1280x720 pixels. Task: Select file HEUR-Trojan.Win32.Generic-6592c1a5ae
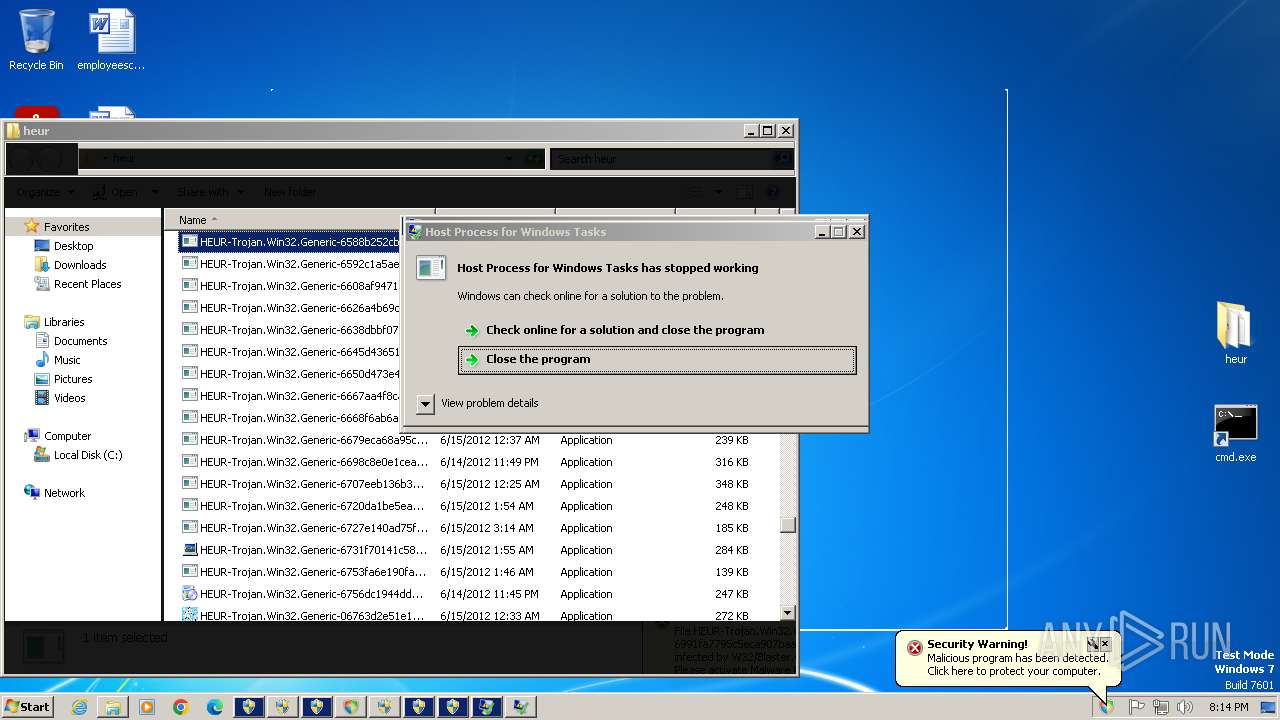point(289,264)
